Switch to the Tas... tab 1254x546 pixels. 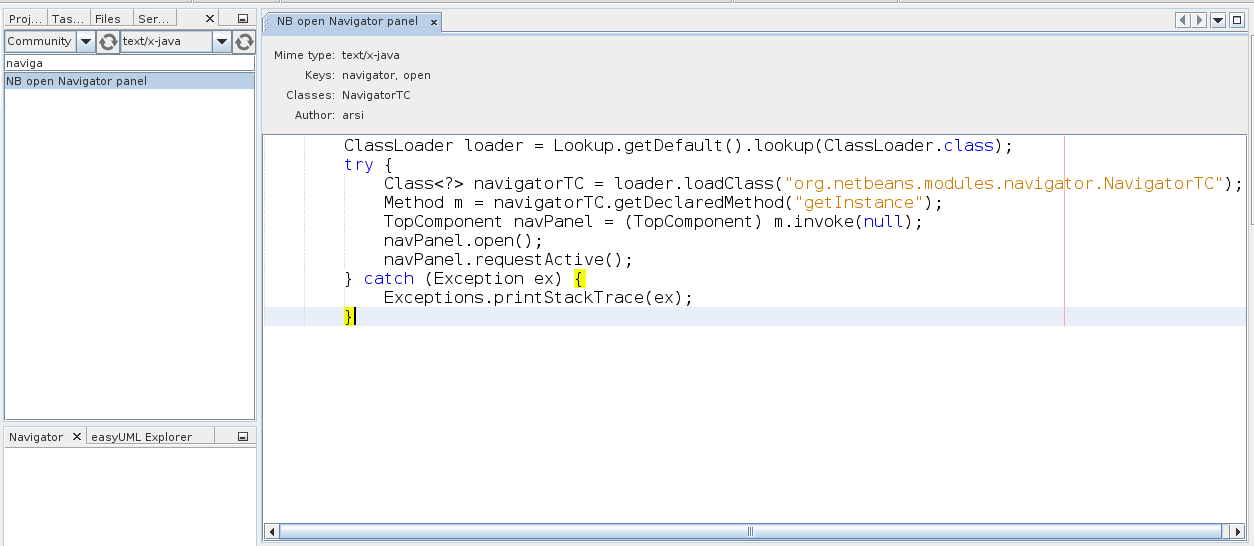pyautogui.click(x=68, y=19)
